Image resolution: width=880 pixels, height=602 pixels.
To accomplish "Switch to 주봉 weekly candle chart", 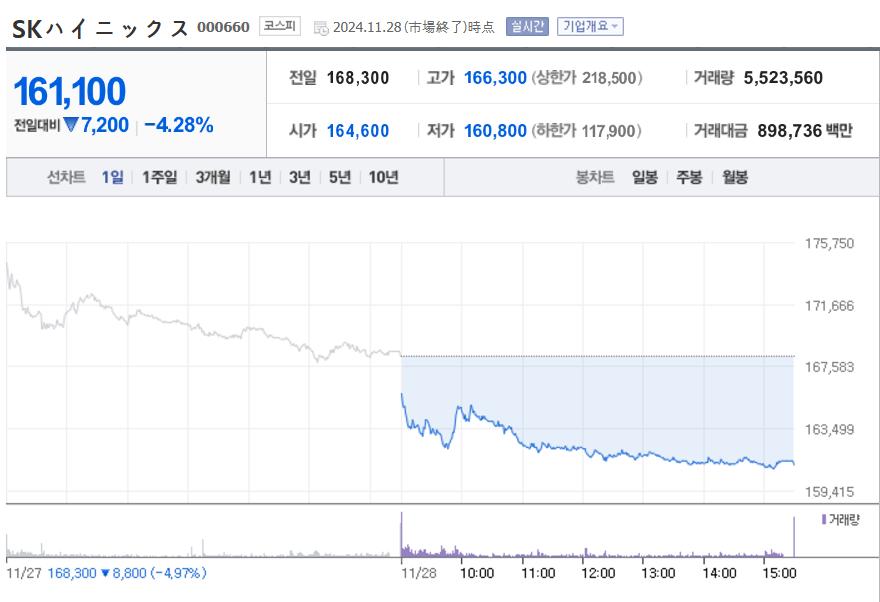I will 689,177.
